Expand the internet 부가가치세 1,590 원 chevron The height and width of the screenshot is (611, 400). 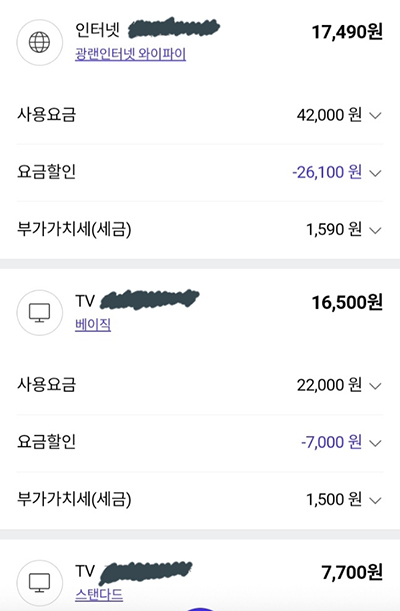(375, 230)
